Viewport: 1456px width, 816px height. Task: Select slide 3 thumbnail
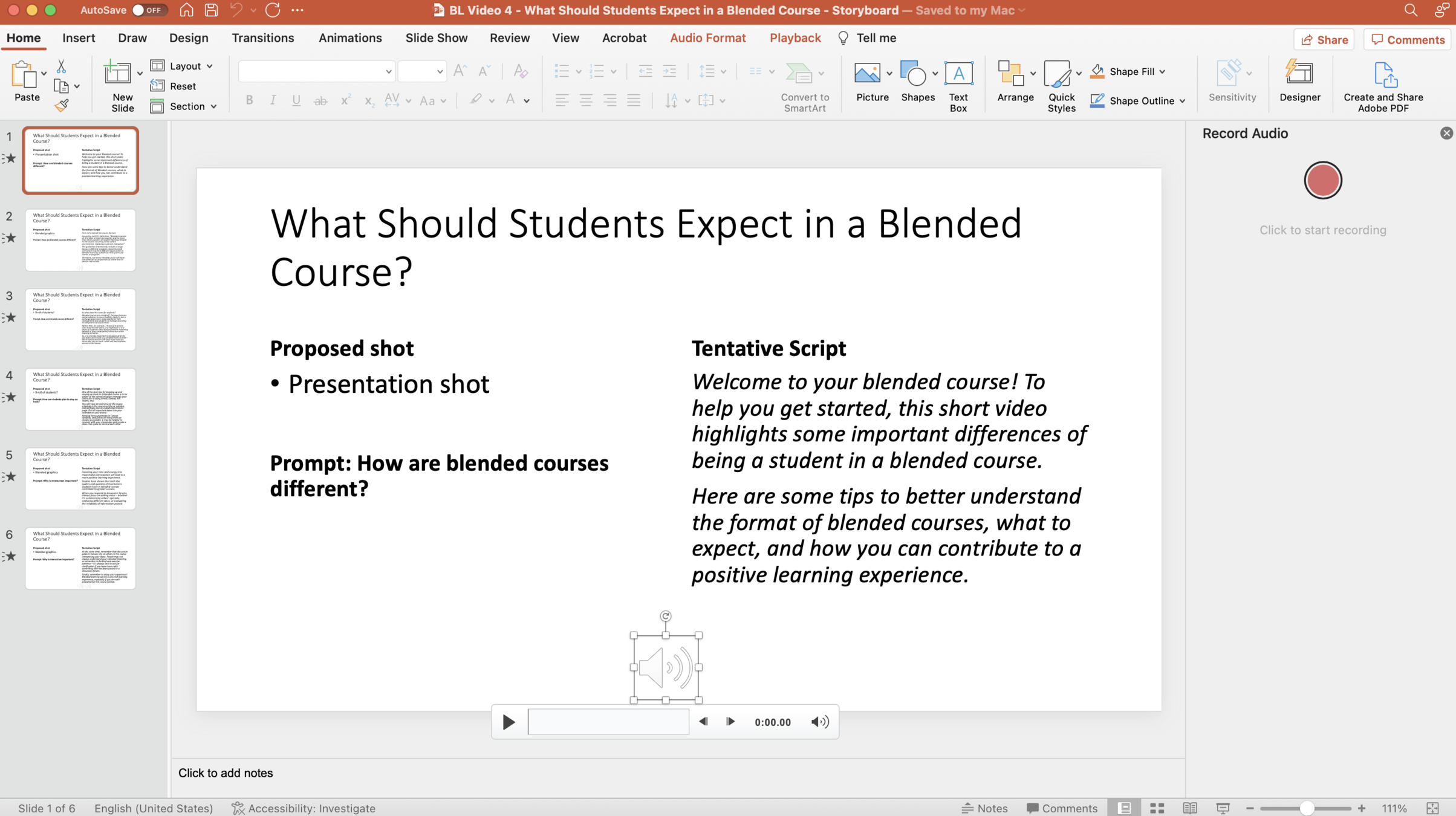[x=80, y=319]
